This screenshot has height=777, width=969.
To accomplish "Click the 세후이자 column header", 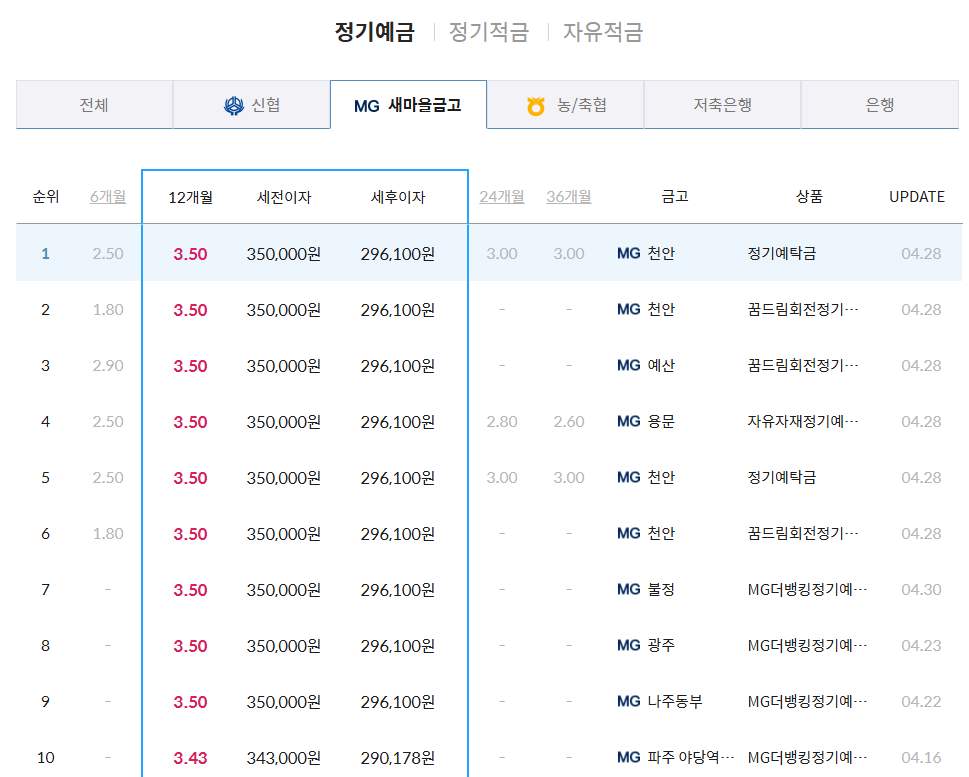I will [x=398, y=197].
